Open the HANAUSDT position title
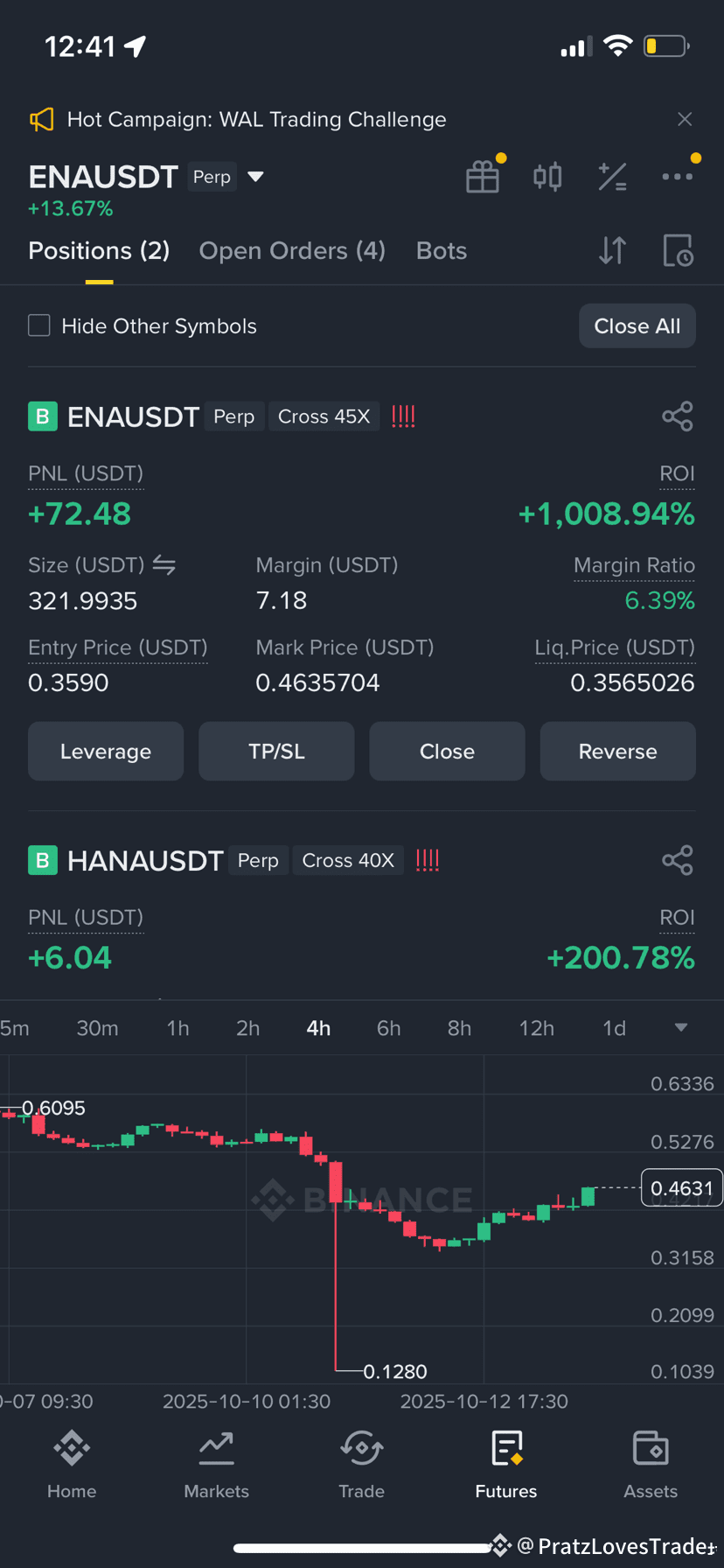This screenshot has width=724, height=1568. pyautogui.click(x=145, y=860)
